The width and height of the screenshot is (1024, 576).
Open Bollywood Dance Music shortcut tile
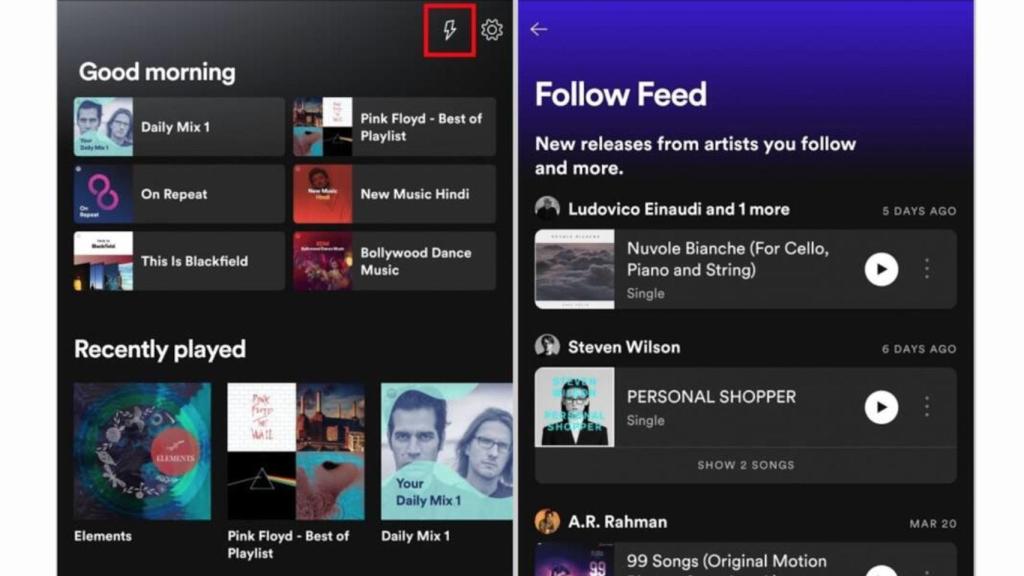point(394,261)
